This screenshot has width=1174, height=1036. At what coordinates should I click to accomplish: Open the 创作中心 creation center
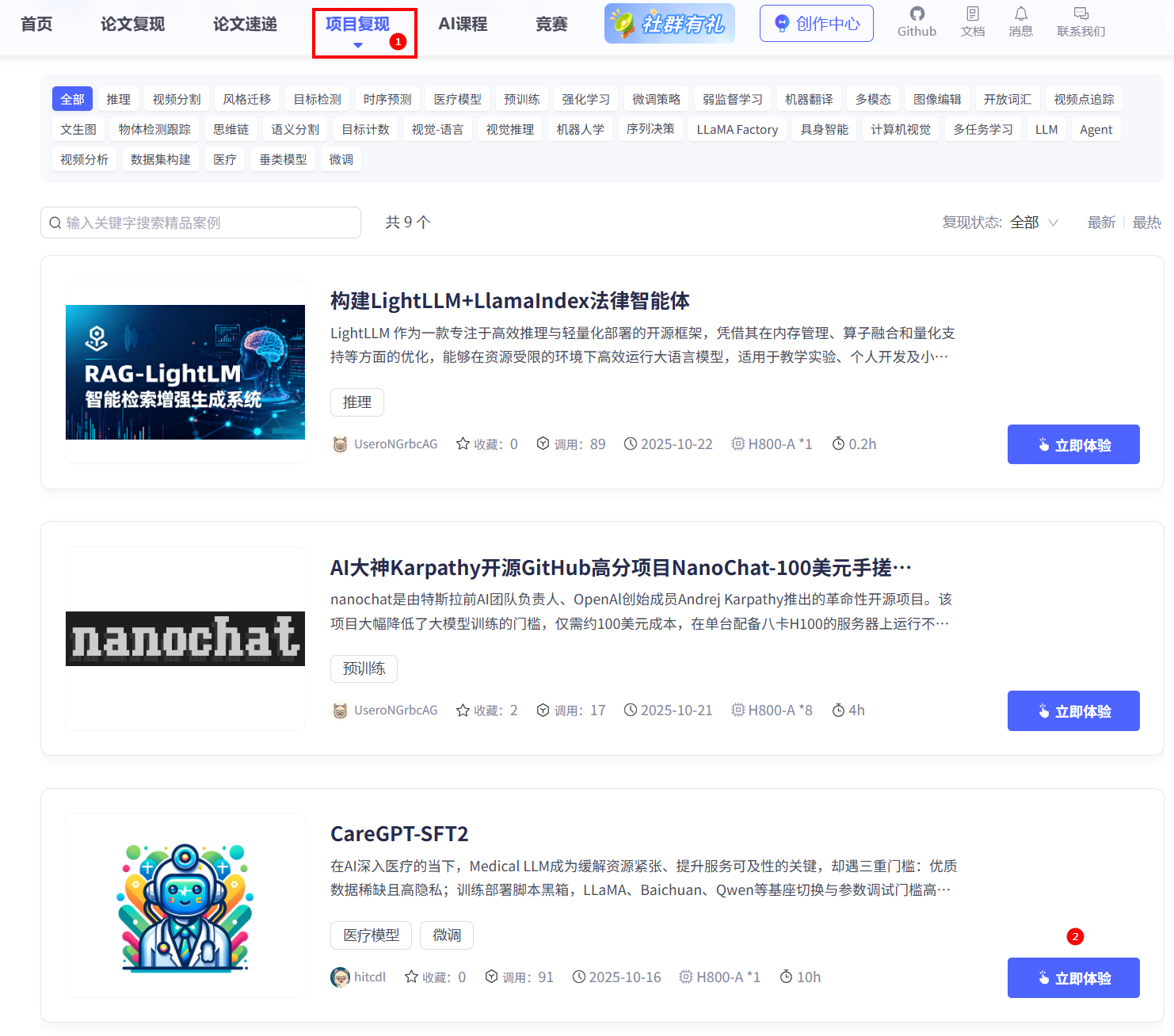[x=817, y=23]
